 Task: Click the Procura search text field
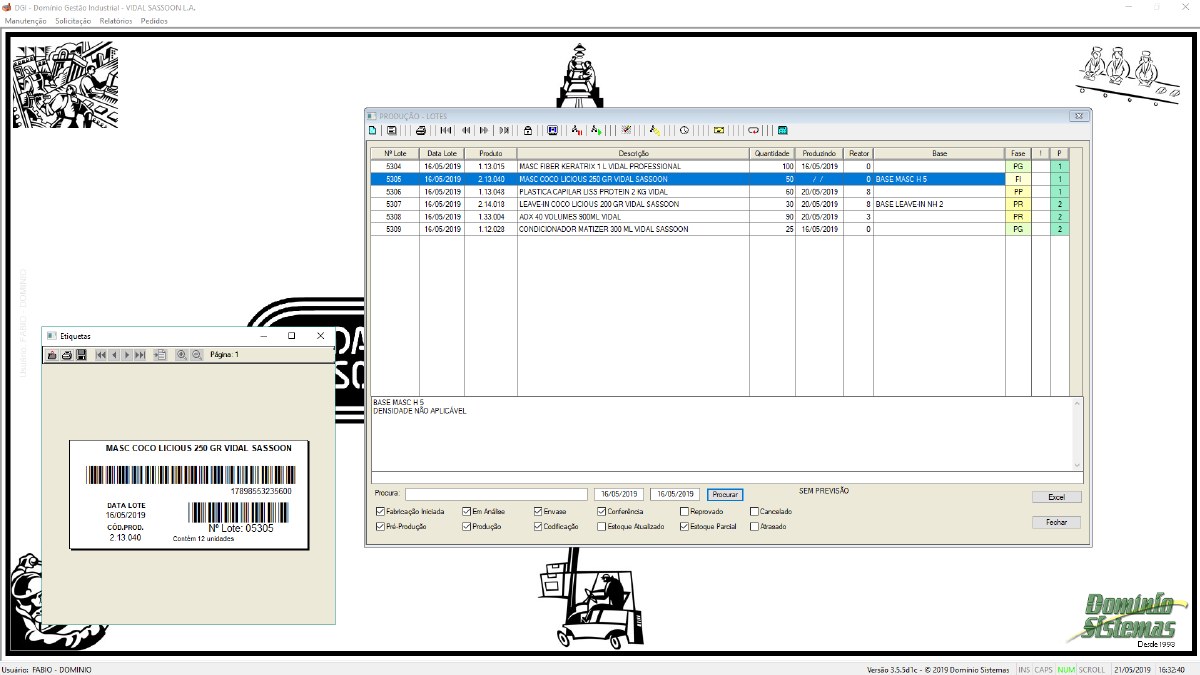coord(496,494)
